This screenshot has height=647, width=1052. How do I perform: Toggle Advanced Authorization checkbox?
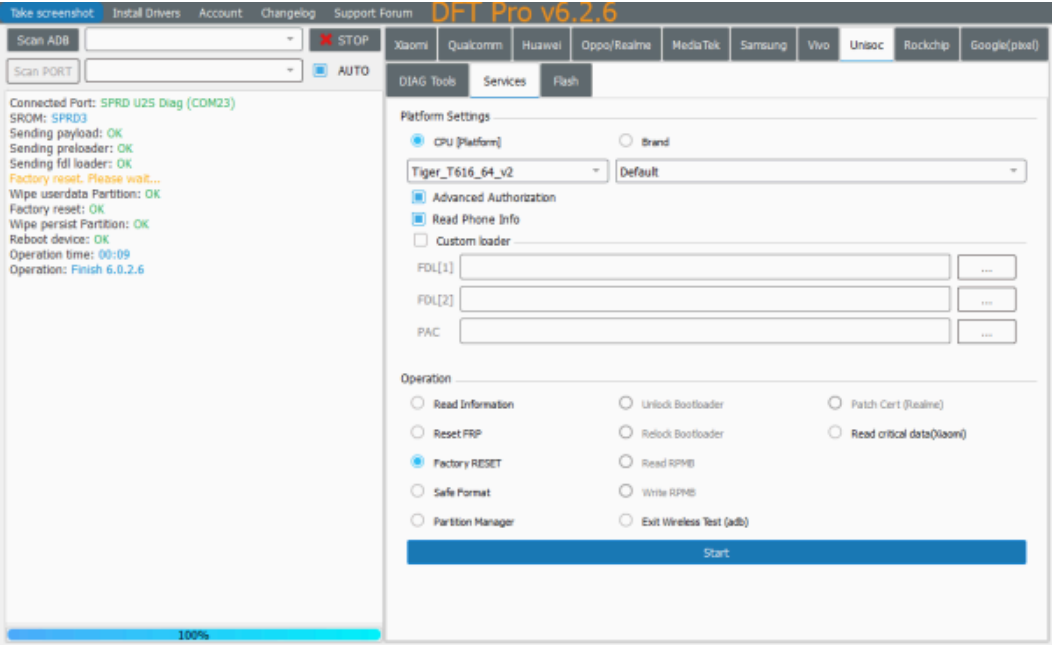tap(419, 197)
